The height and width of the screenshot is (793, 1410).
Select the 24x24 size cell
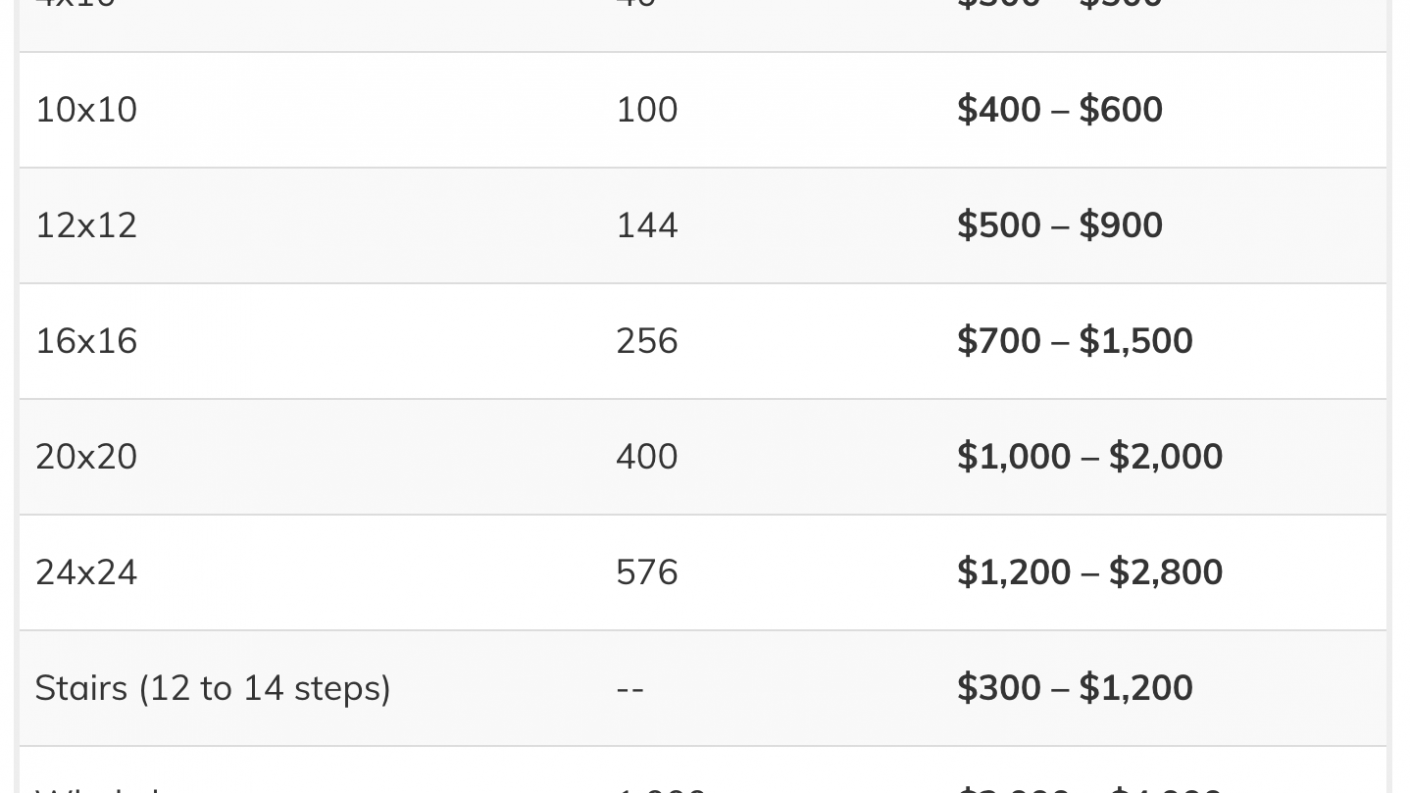[86, 572]
